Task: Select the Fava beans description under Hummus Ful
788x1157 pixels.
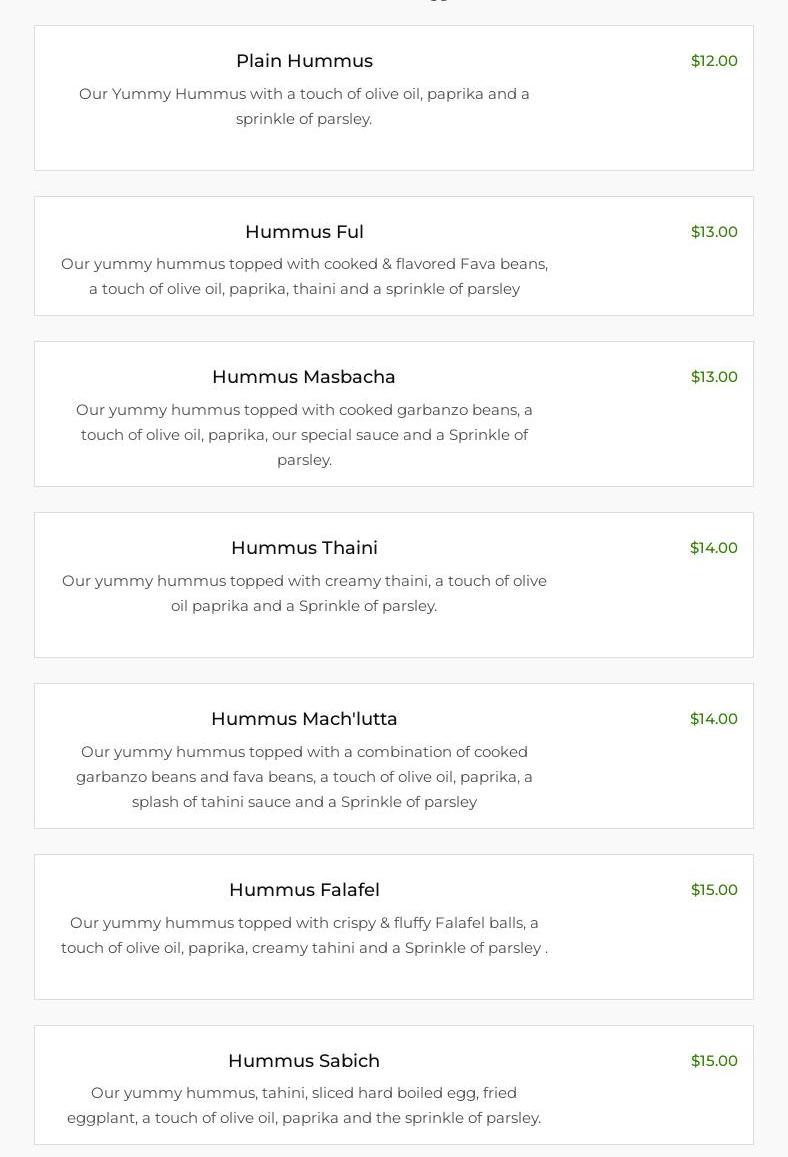Action: pyautogui.click(x=304, y=277)
